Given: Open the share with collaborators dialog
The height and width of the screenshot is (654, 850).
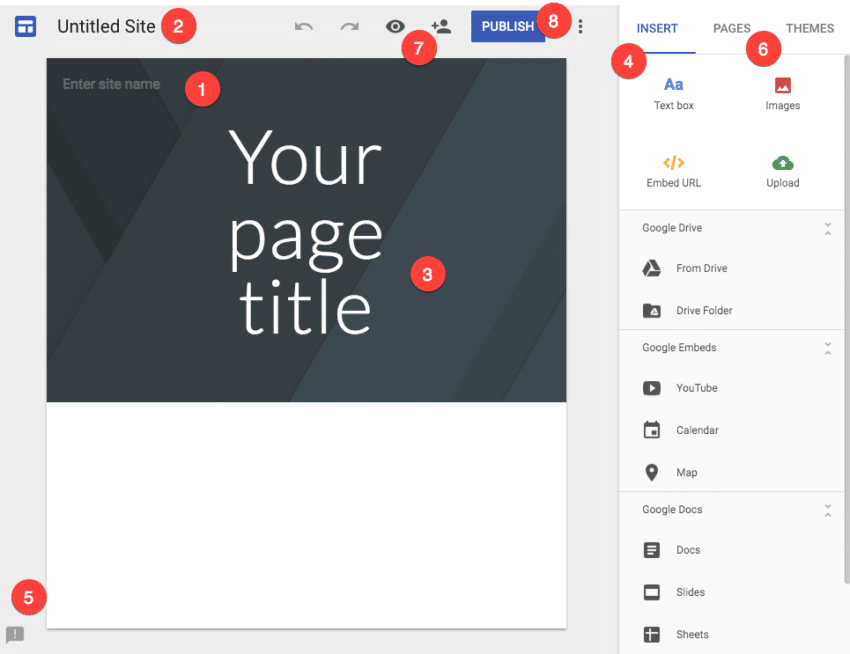Looking at the screenshot, I should point(441,27).
